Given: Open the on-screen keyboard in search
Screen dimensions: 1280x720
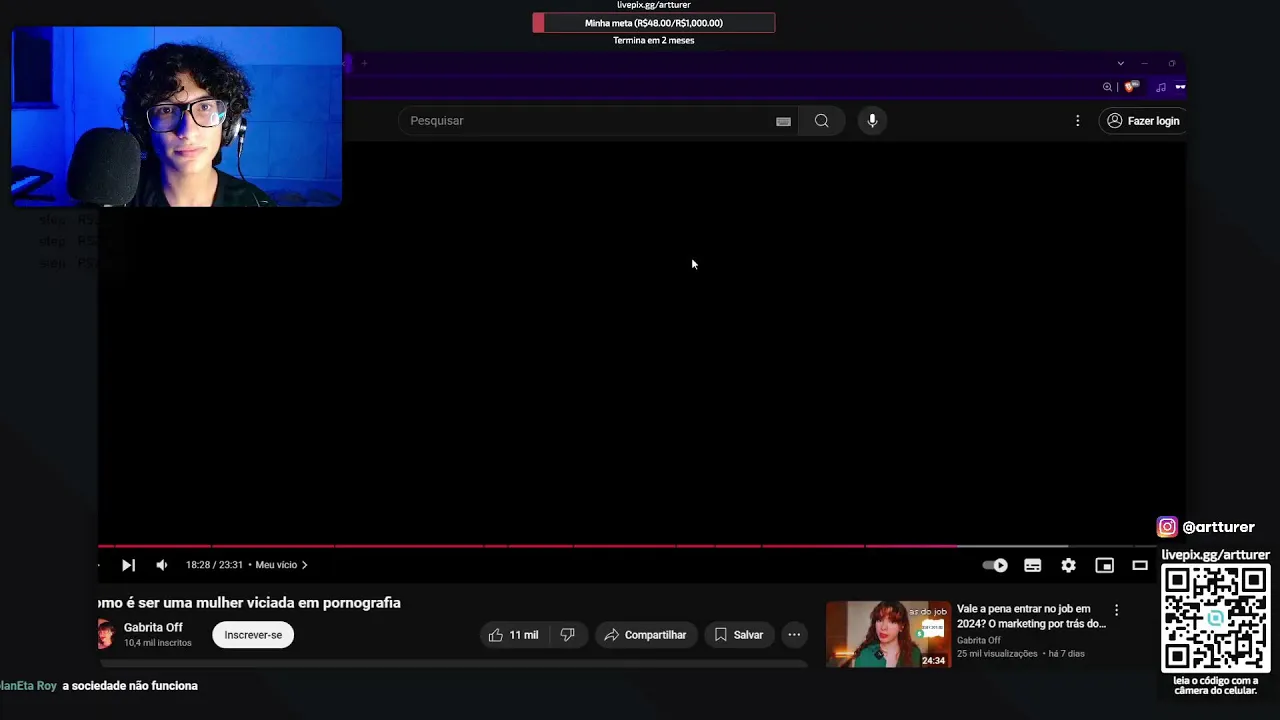Looking at the screenshot, I should pyautogui.click(x=783, y=121).
